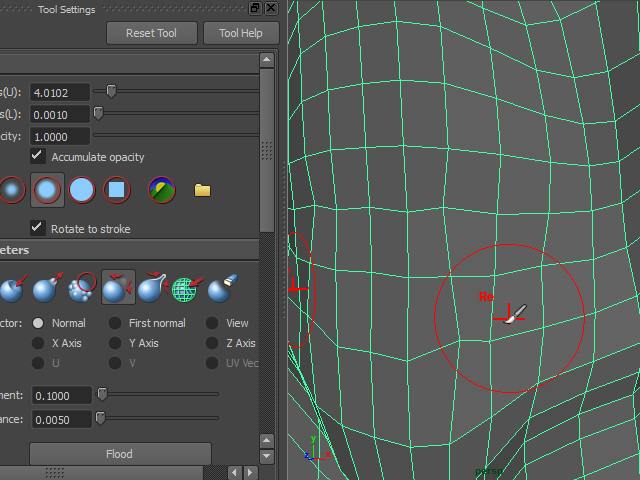640x480 pixels.
Task: Click the Radius(U) slider handle
Action: pos(111,91)
